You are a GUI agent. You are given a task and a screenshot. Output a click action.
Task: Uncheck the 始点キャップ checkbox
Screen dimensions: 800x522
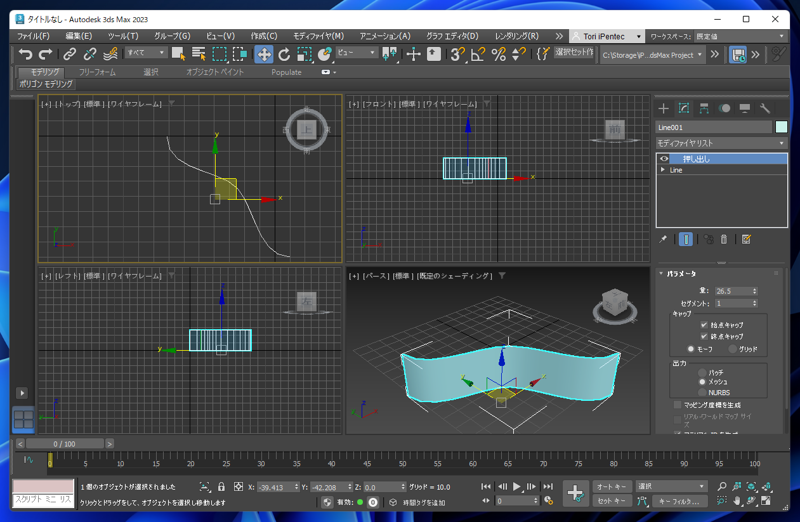pyautogui.click(x=704, y=325)
